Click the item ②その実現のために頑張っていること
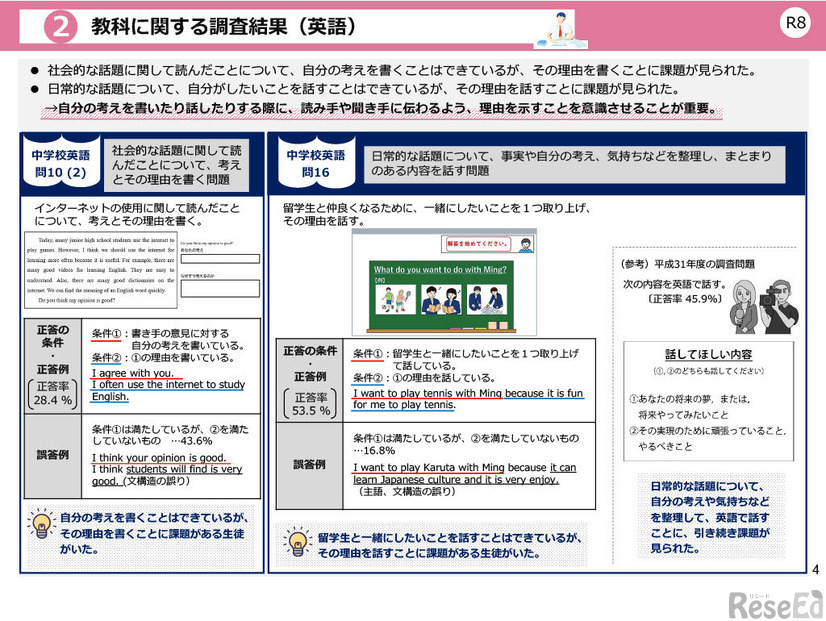826x621 pixels. click(708, 439)
